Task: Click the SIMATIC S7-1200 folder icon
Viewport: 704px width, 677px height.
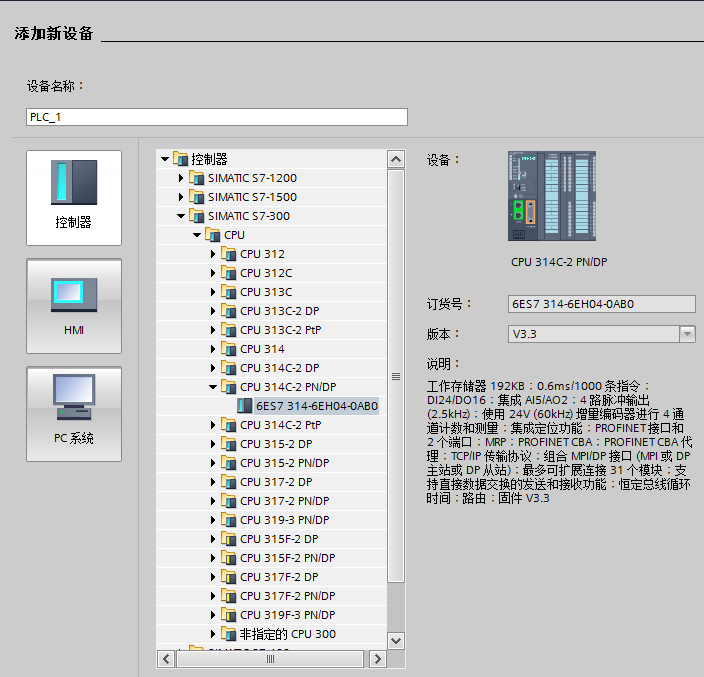Action: click(197, 178)
